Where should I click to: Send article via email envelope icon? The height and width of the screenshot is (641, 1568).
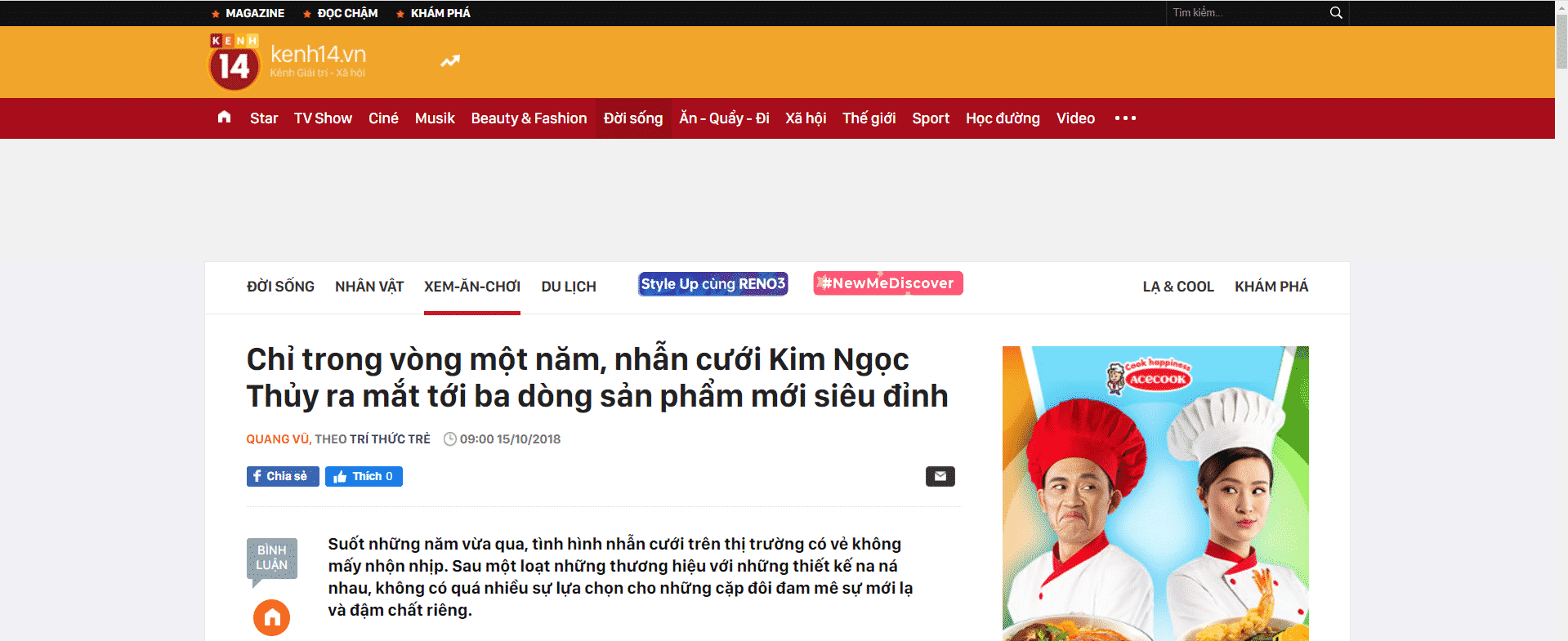(x=940, y=476)
